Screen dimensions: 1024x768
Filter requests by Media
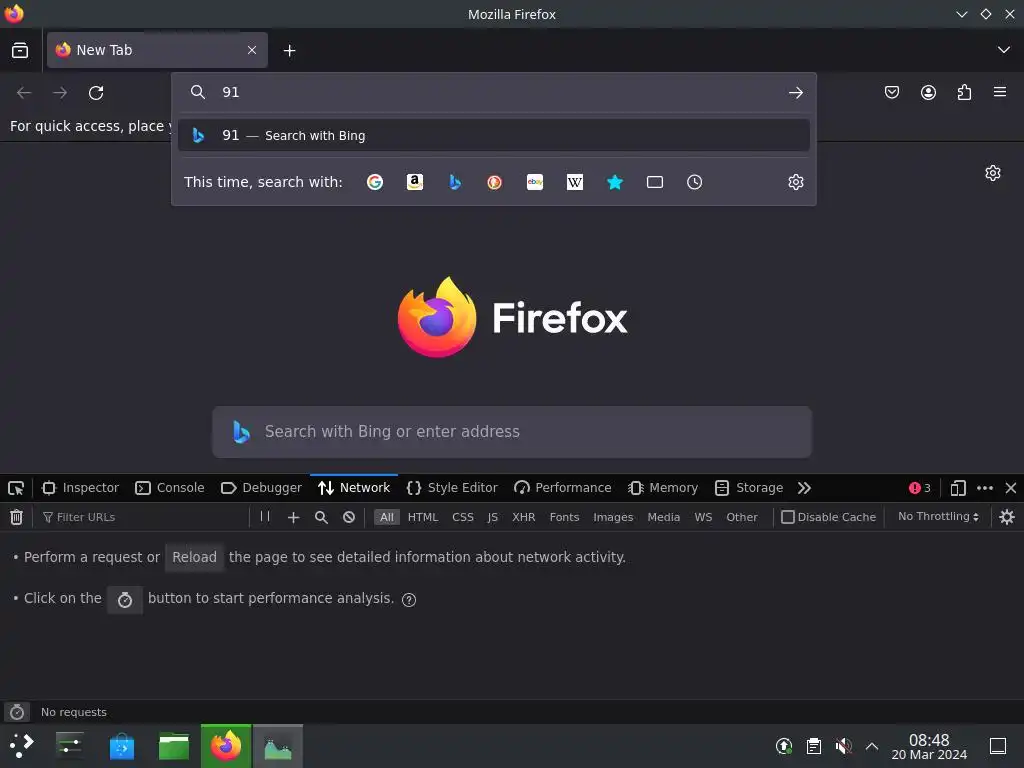coord(664,517)
